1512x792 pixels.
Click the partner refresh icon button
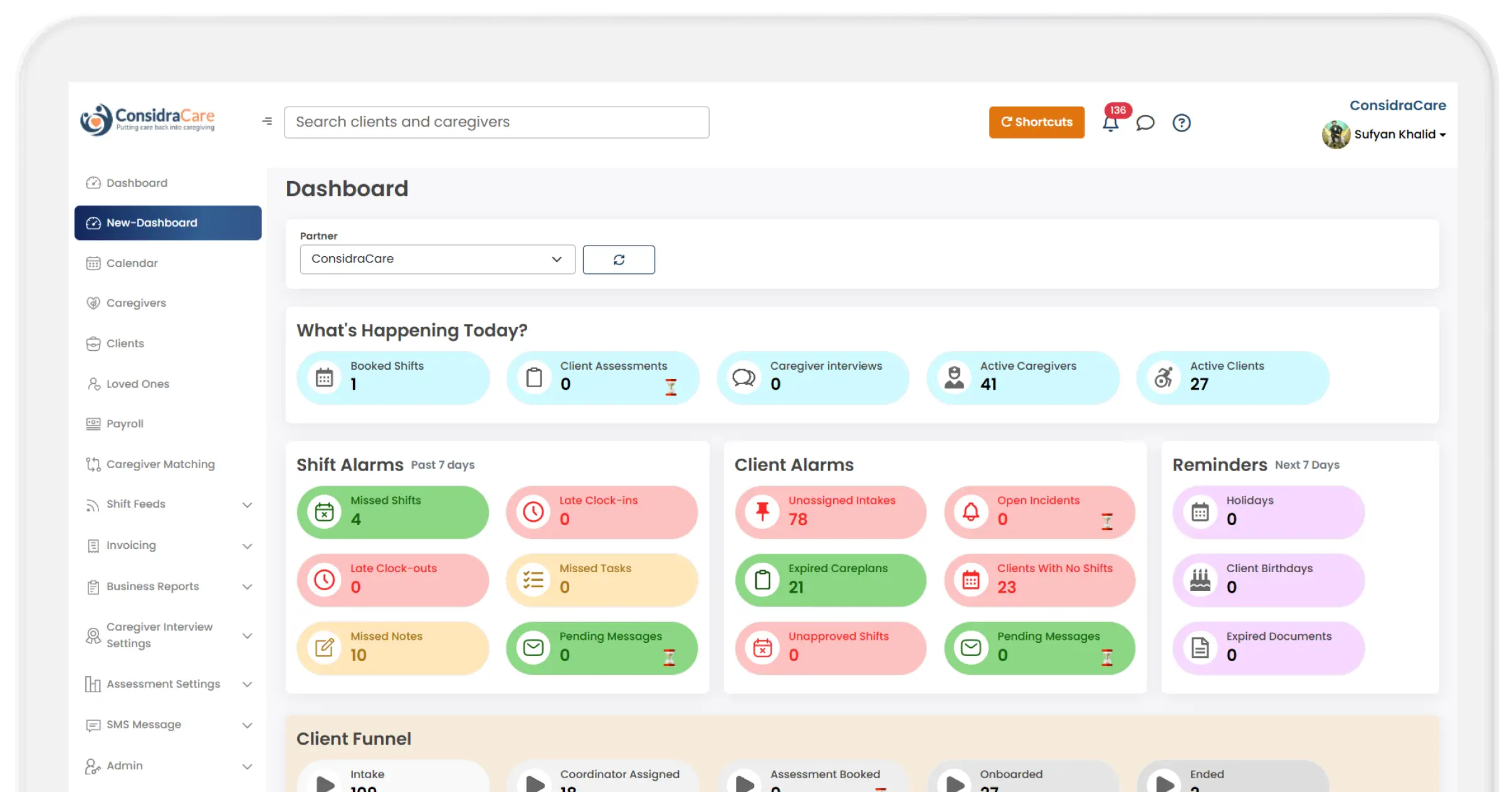pos(618,259)
